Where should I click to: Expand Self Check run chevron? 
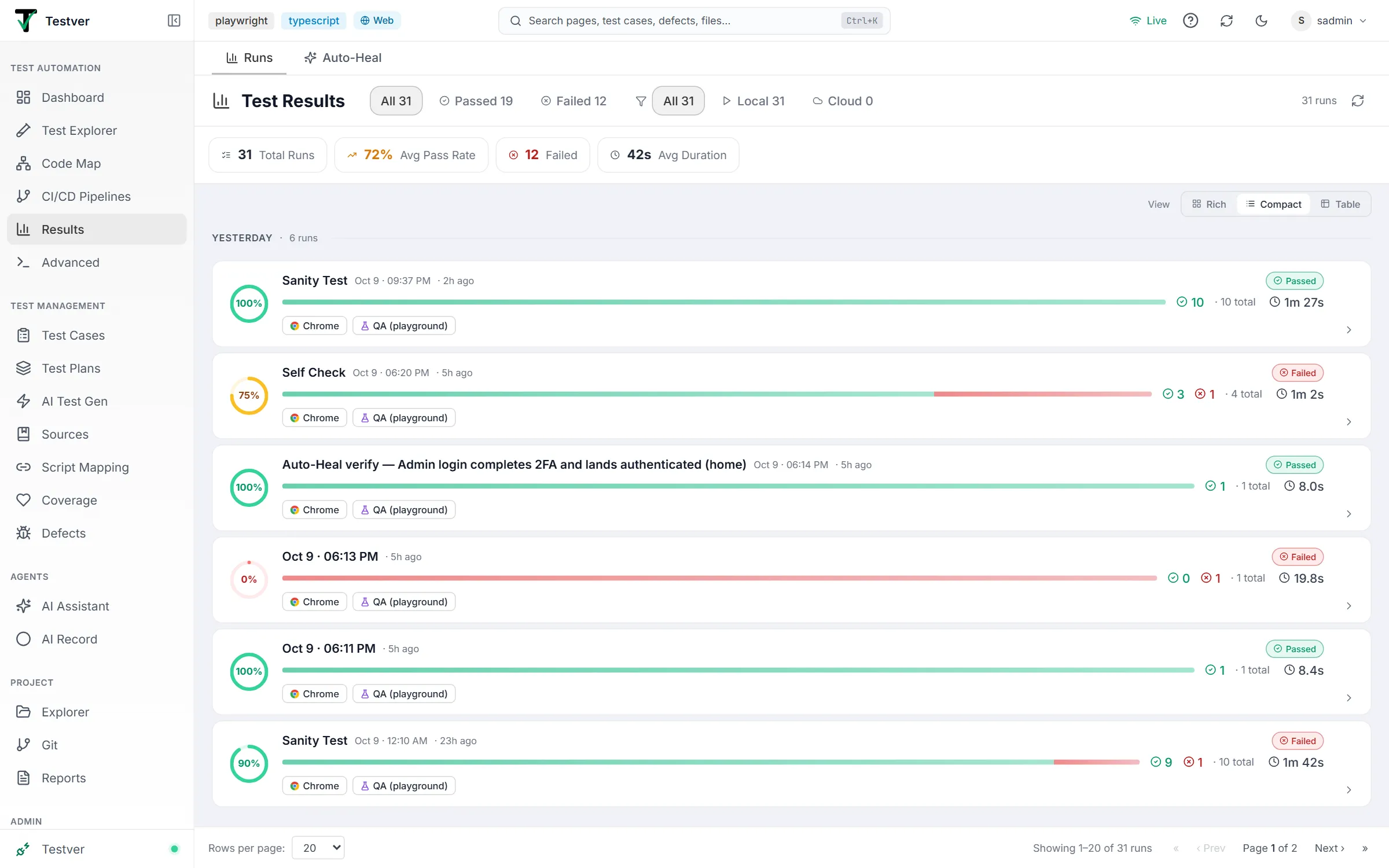tap(1349, 422)
